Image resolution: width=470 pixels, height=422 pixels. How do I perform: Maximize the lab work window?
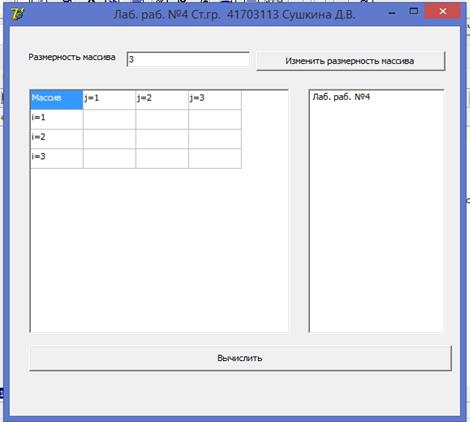point(413,12)
